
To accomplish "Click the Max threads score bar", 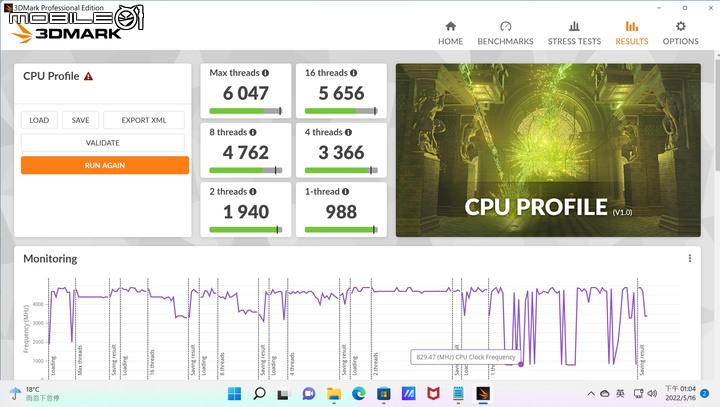I will pyautogui.click(x=246, y=111).
